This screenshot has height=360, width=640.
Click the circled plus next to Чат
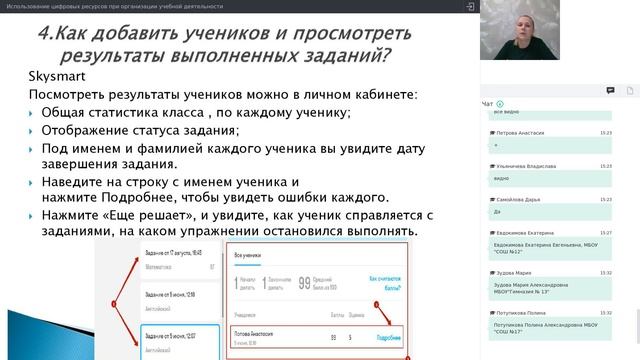[x=500, y=104]
